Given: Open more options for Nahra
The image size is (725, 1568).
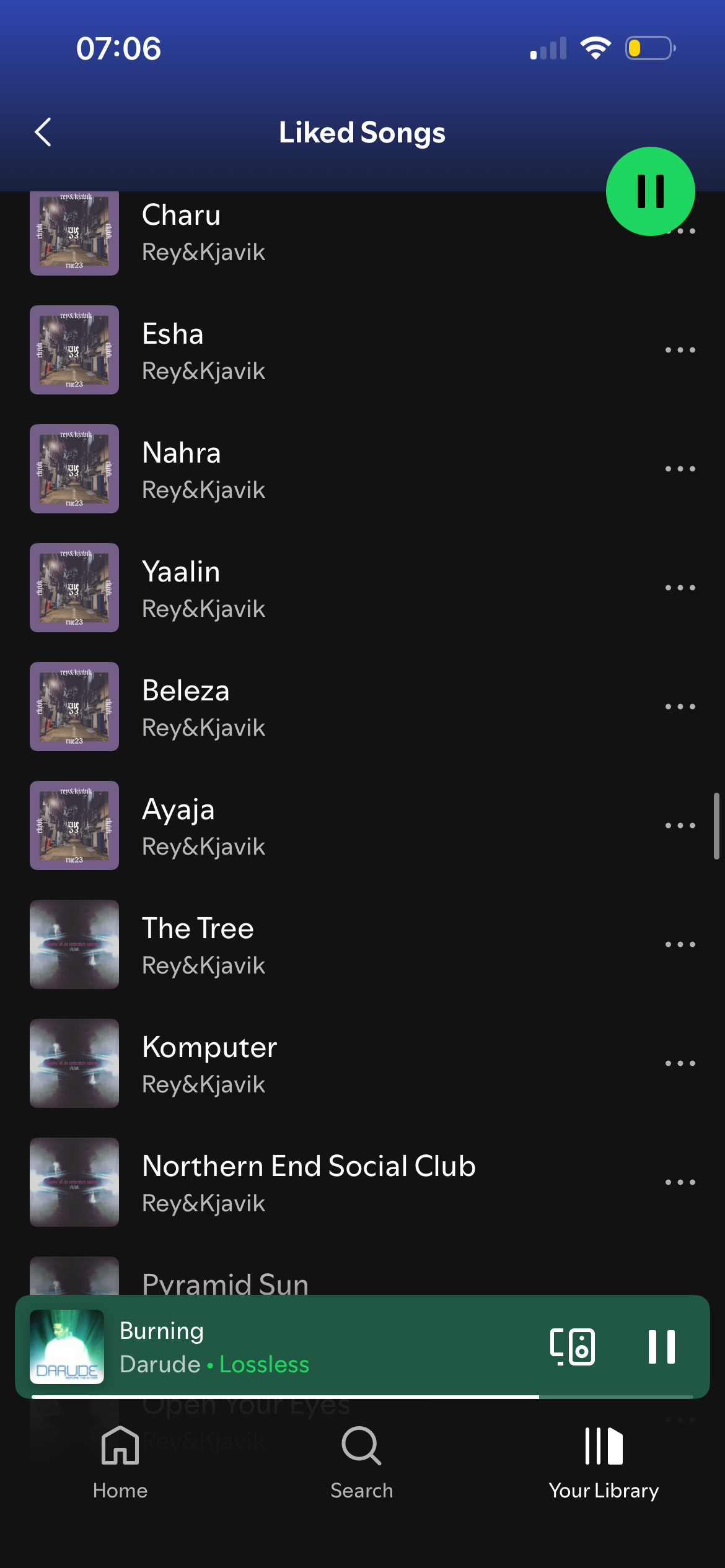Looking at the screenshot, I should 680,469.
